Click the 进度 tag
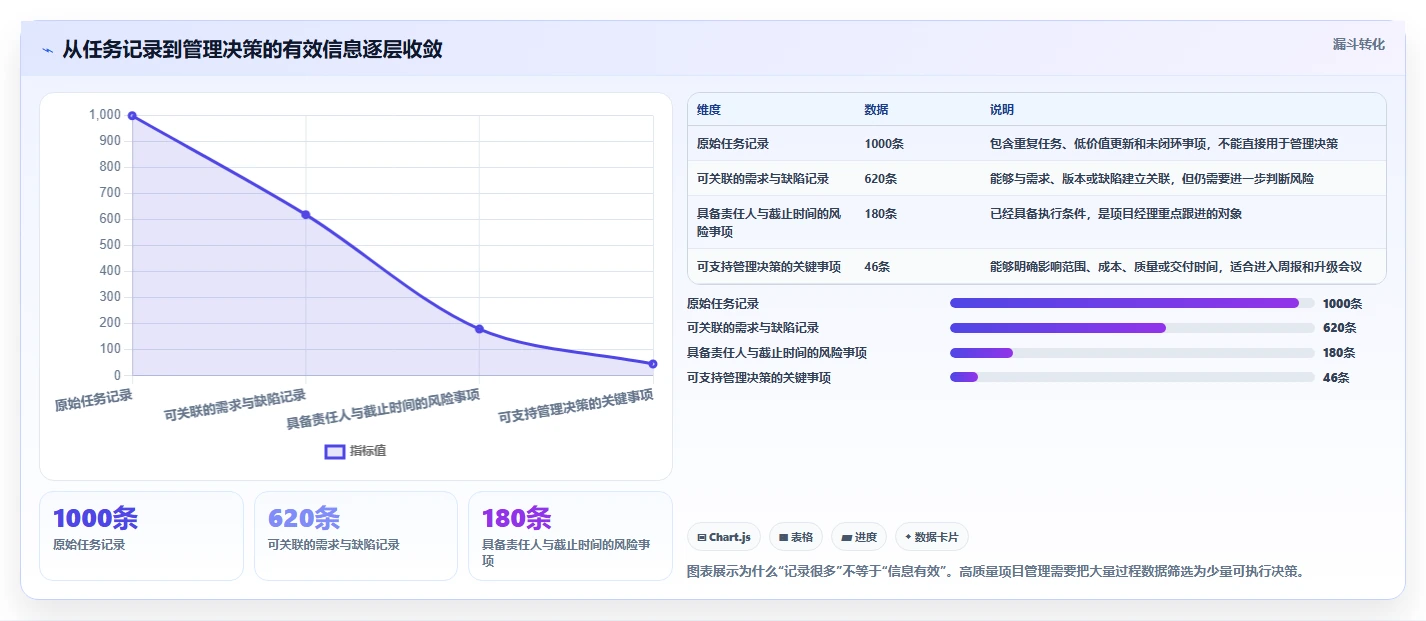This screenshot has width=1426, height=621. pos(859,537)
